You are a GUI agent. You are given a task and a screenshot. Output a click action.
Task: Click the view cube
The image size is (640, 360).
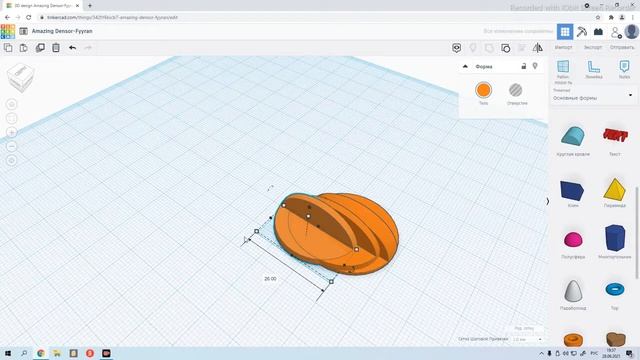pos(20,78)
